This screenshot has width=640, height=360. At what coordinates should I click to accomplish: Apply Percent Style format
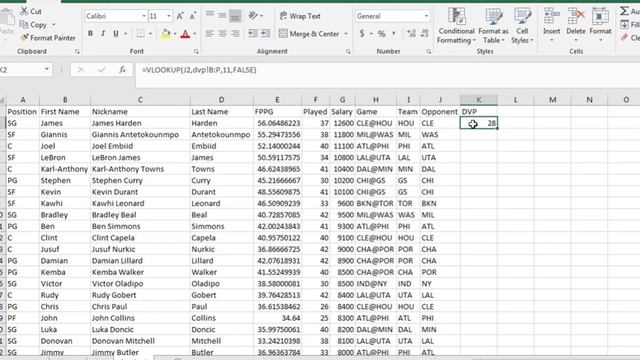[382, 33]
